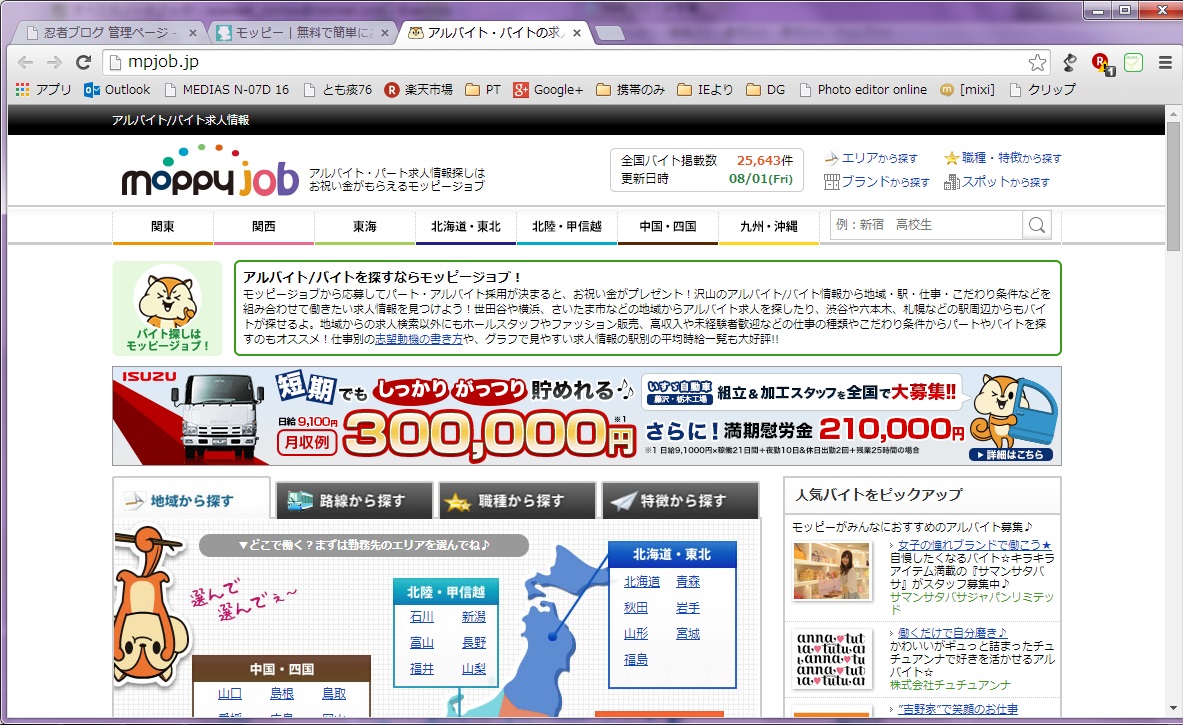
Task: Click the pin extension icon in toolbar
Action: click(x=1070, y=63)
